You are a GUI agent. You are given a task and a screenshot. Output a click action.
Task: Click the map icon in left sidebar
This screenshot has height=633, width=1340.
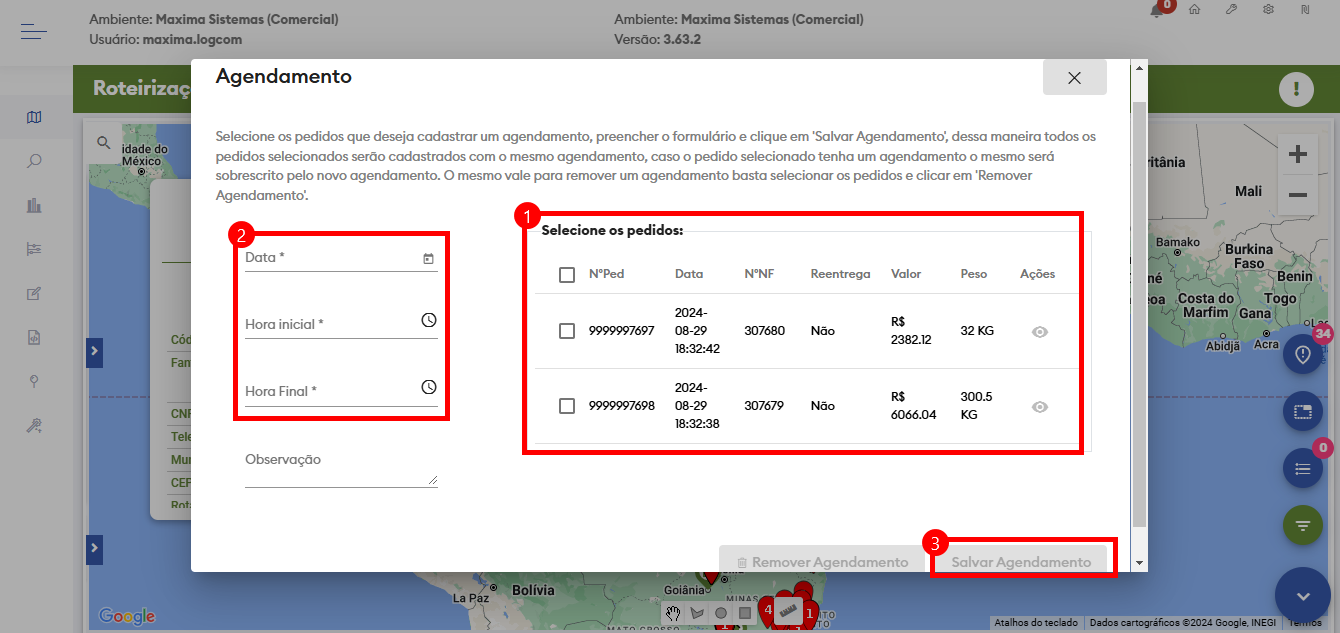click(35, 117)
